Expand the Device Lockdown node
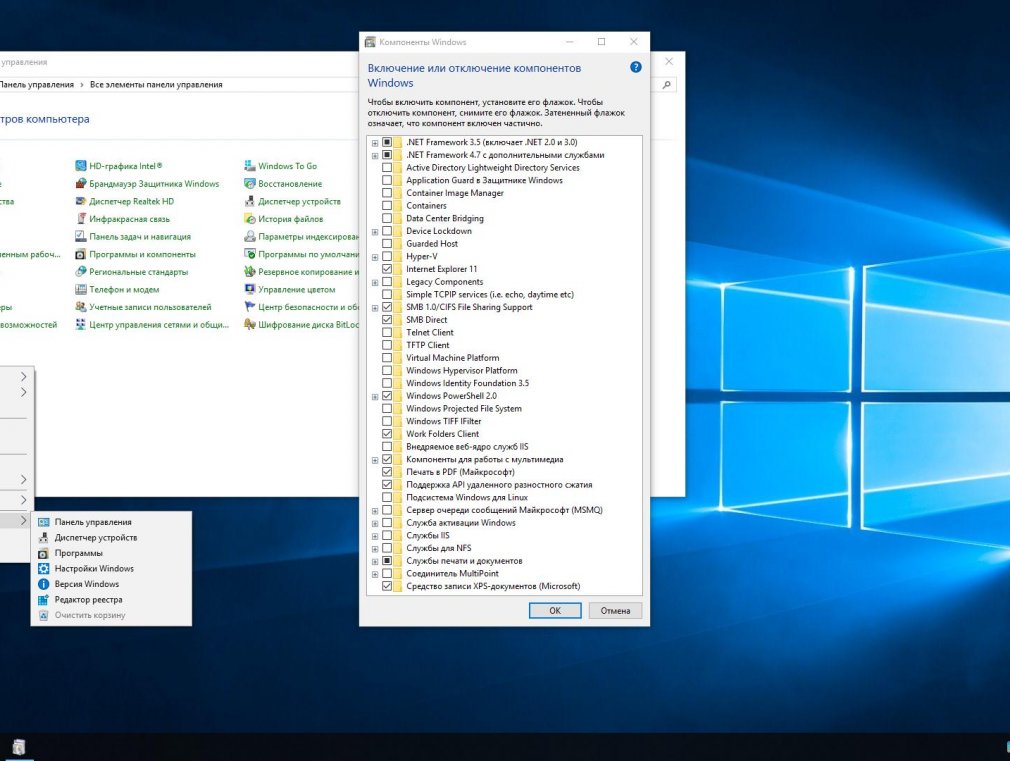Image resolution: width=1010 pixels, height=761 pixels. [x=375, y=231]
